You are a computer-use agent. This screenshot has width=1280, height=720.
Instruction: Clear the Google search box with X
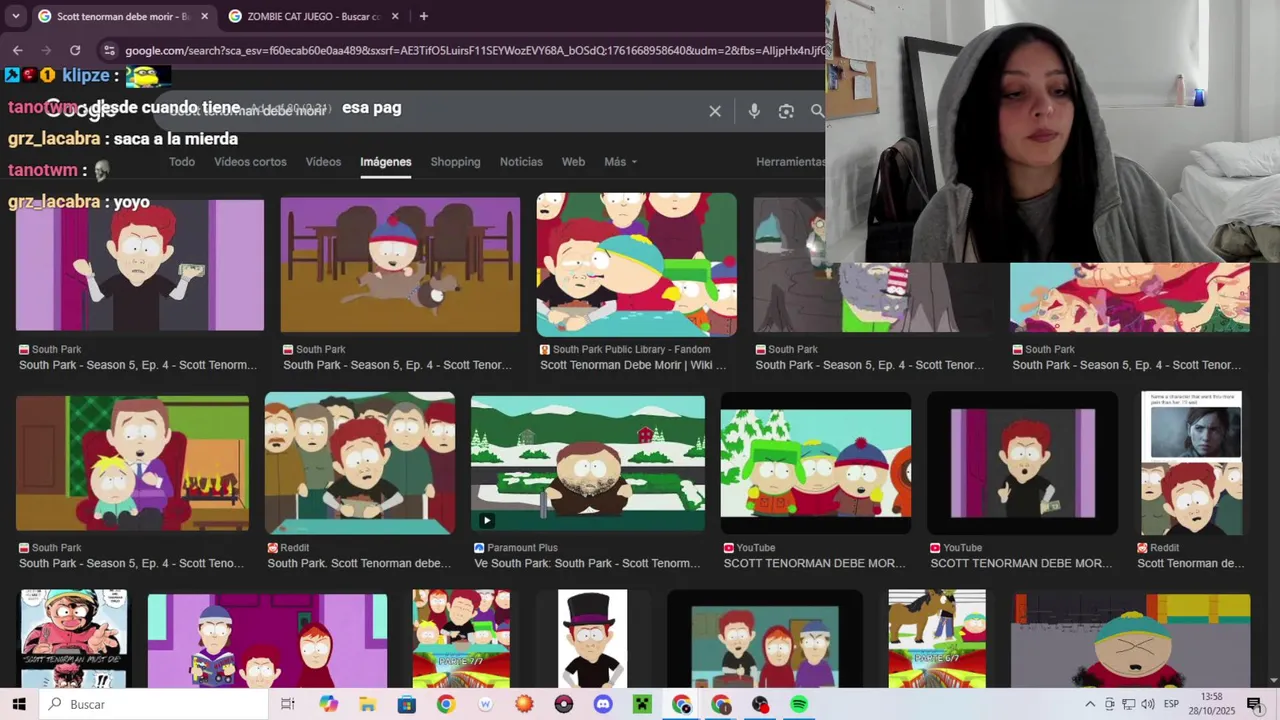[x=715, y=111]
